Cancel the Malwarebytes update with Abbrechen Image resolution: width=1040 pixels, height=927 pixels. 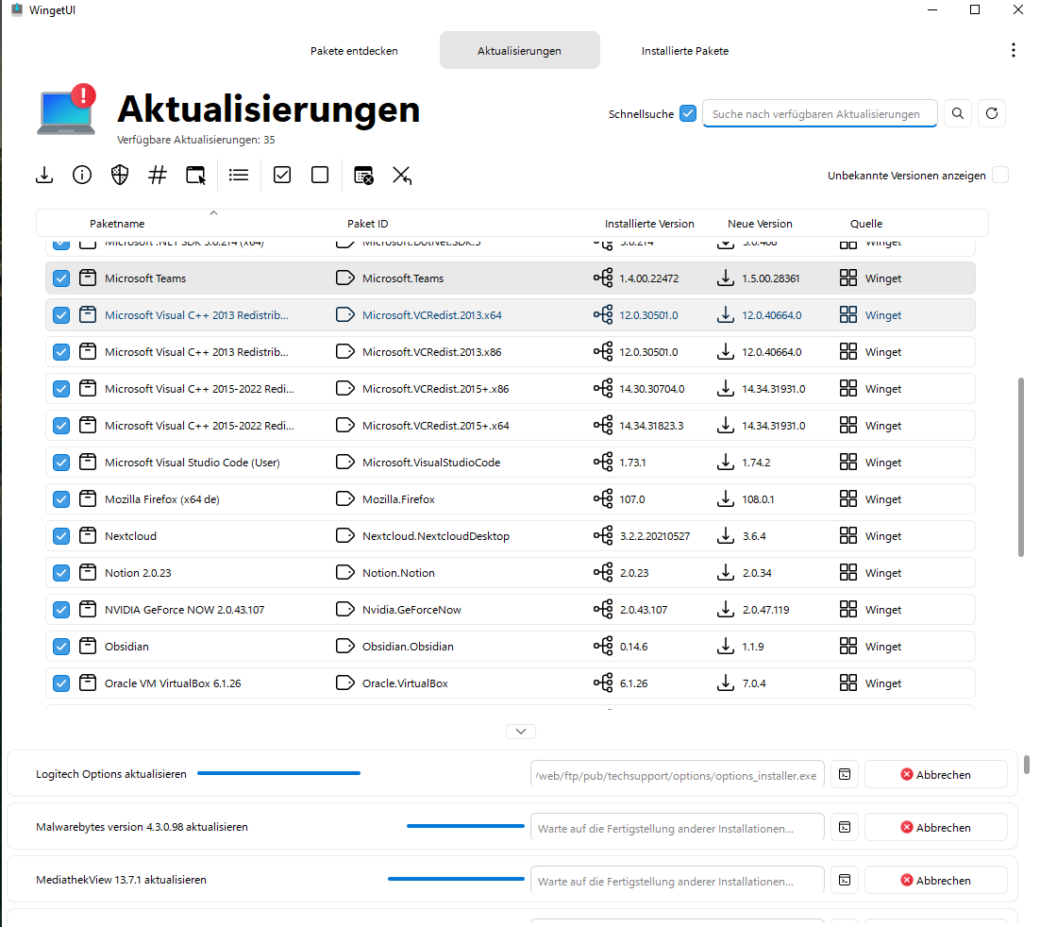click(x=935, y=826)
